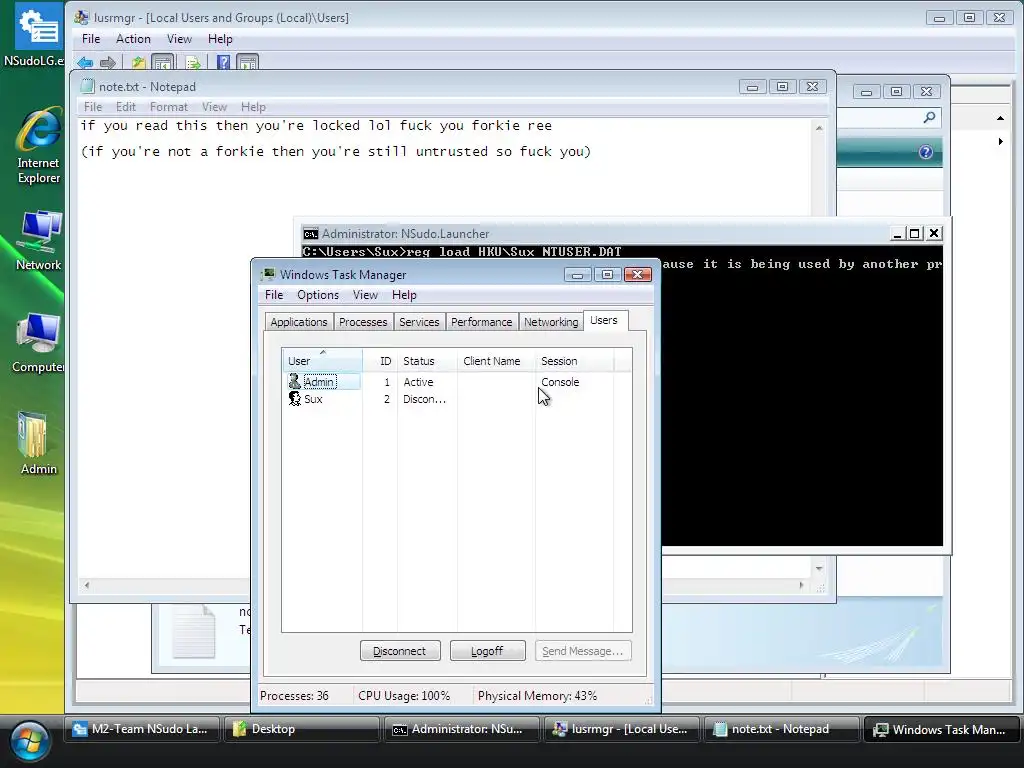The width and height of the screenshot is (1024, 768).
Task: Sort by Session column header
Action: [x=575, y=360]
